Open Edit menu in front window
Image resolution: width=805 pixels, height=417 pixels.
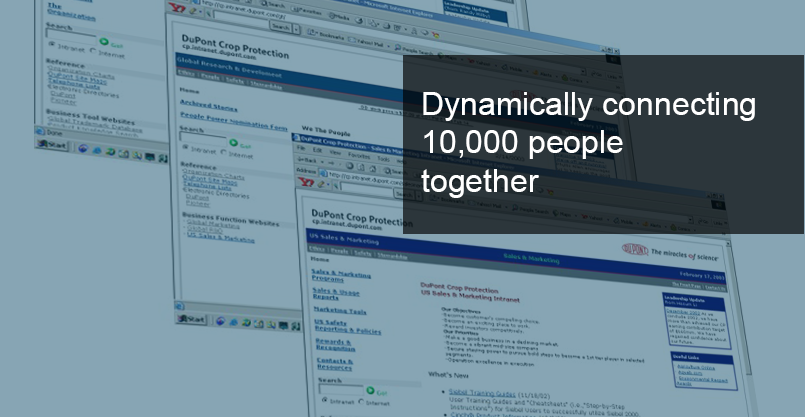(x=317, y=150)
